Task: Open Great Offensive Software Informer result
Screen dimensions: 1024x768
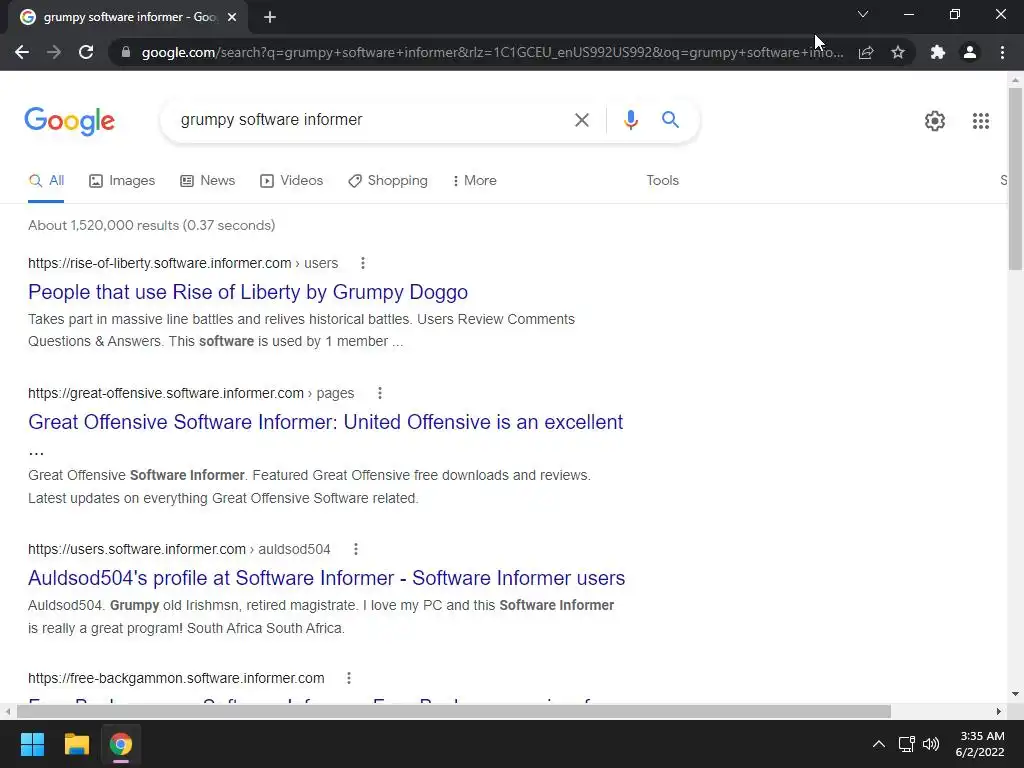Action: (x=325, y=422)
